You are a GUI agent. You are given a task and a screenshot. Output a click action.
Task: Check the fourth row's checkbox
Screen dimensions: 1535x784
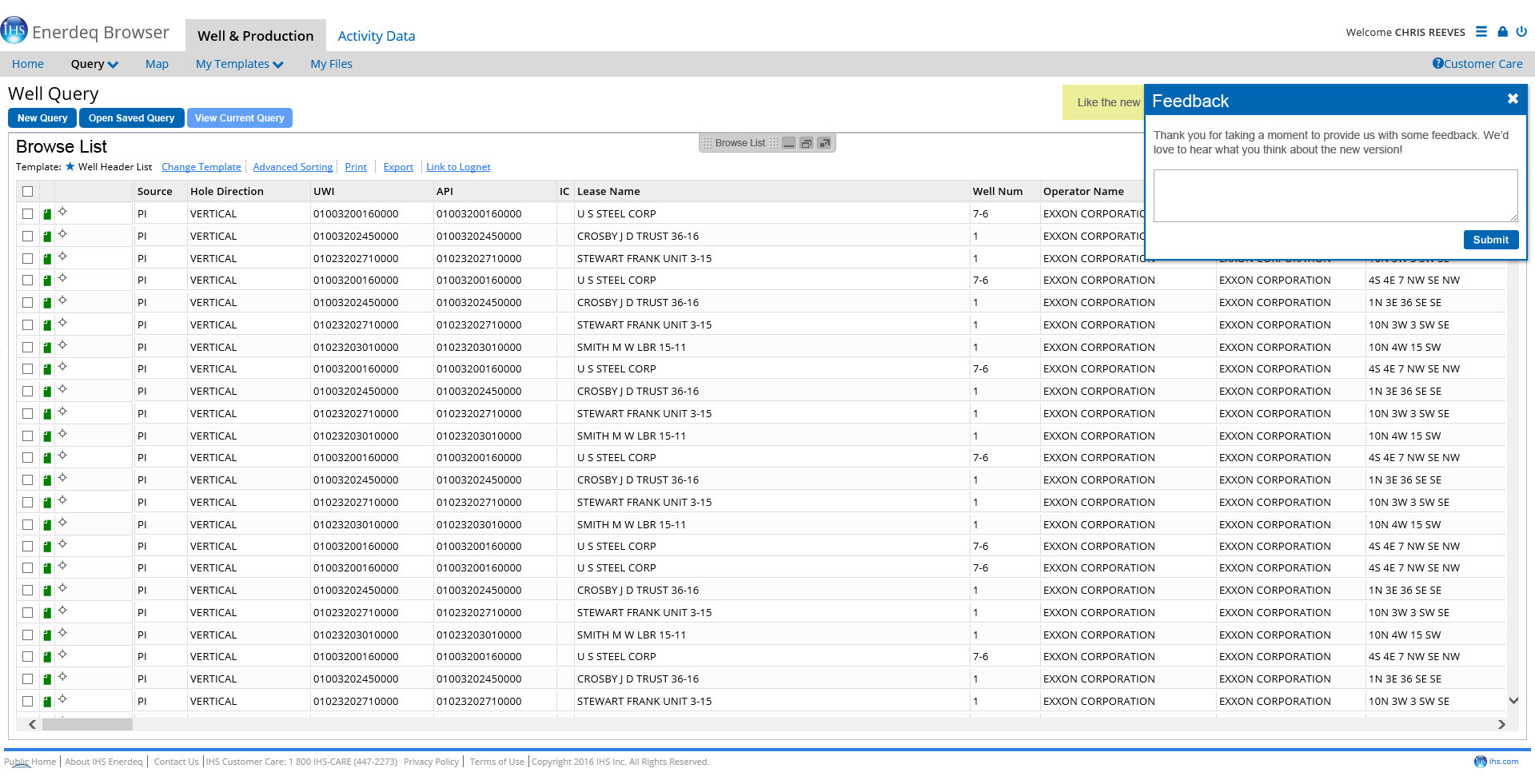[x=28, y=281]
